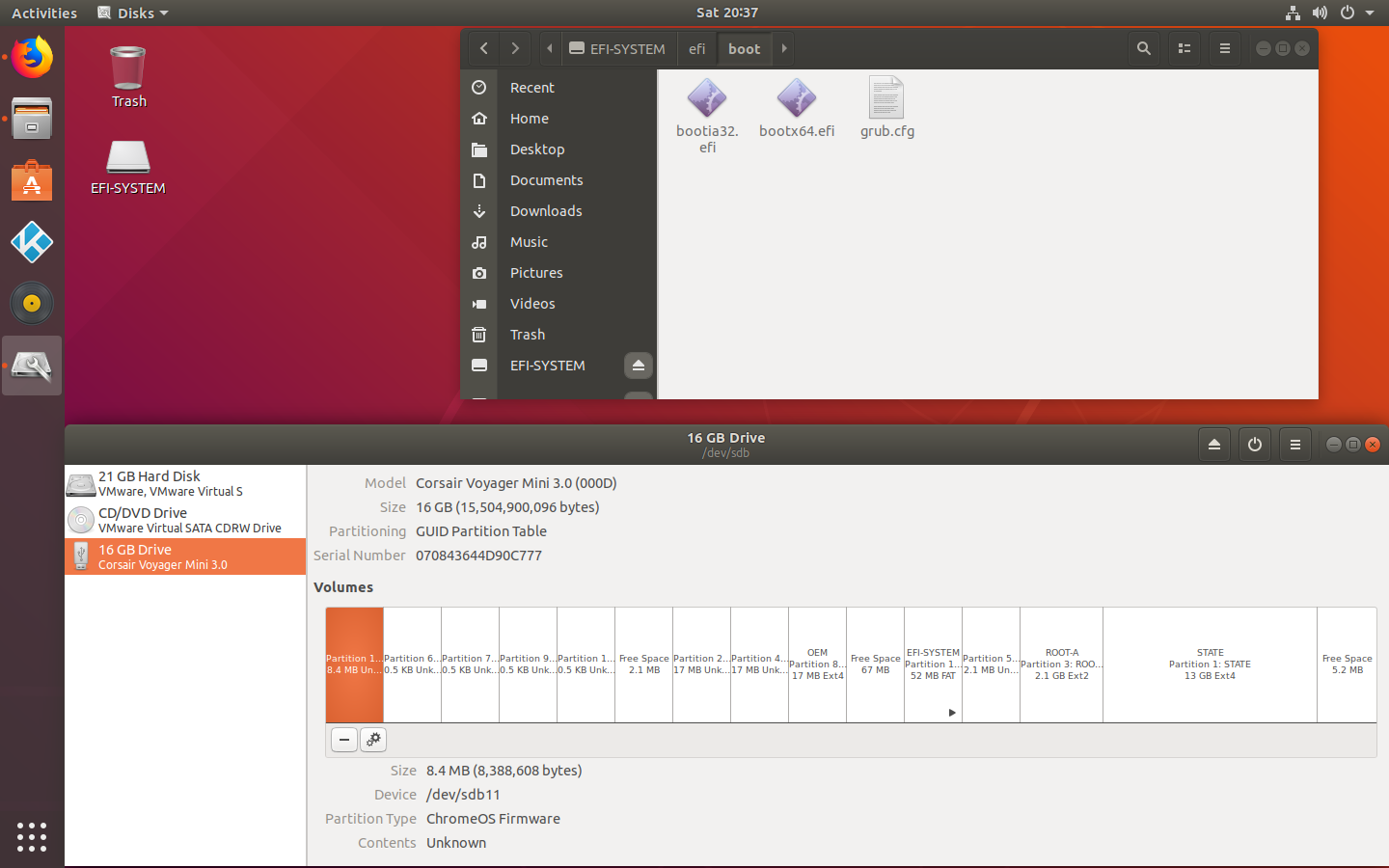Select the CD/DVD Drive in Disks
Viewport: 1389px width, 868px height.
[185, 520]
